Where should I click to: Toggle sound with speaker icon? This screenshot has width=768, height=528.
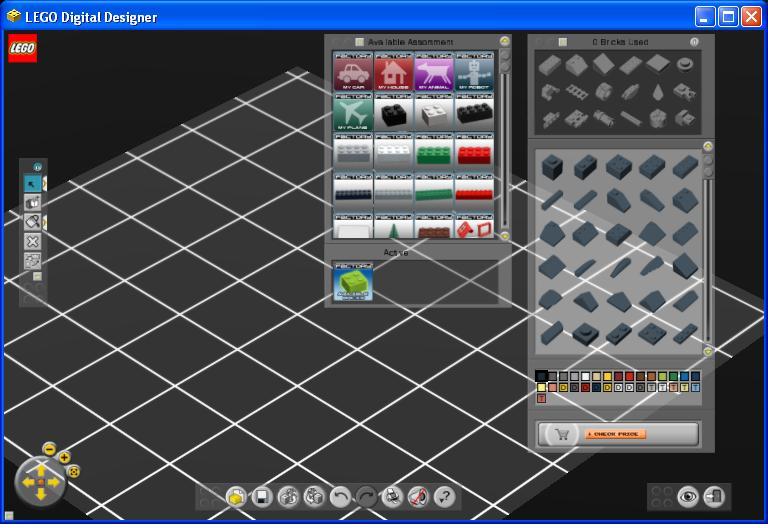click(418, 497)
